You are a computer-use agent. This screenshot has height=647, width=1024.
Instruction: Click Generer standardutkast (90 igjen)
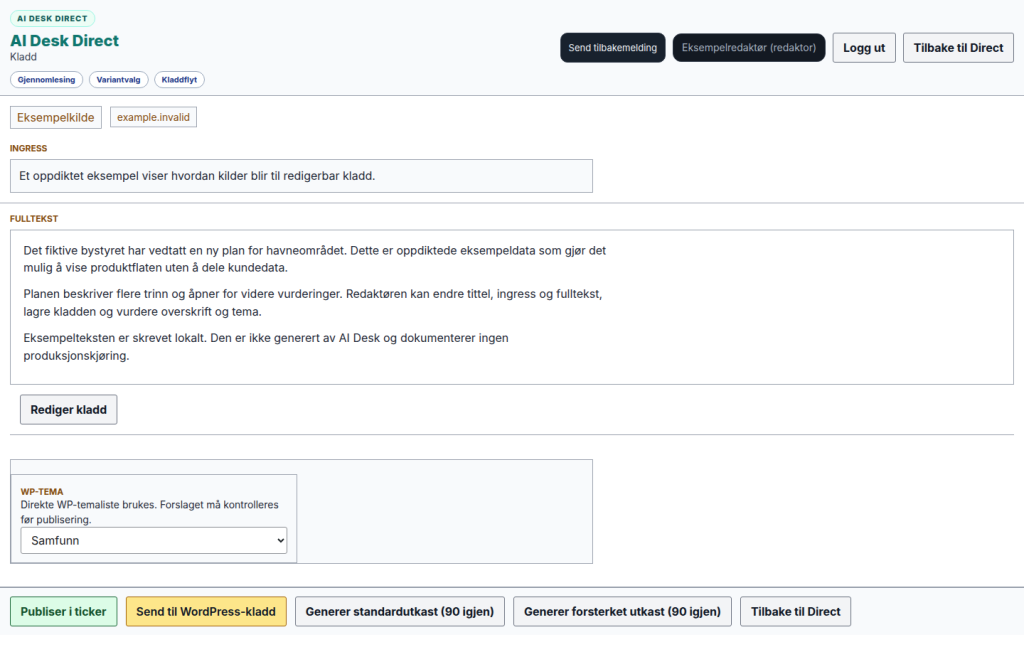tap(400, 612)
